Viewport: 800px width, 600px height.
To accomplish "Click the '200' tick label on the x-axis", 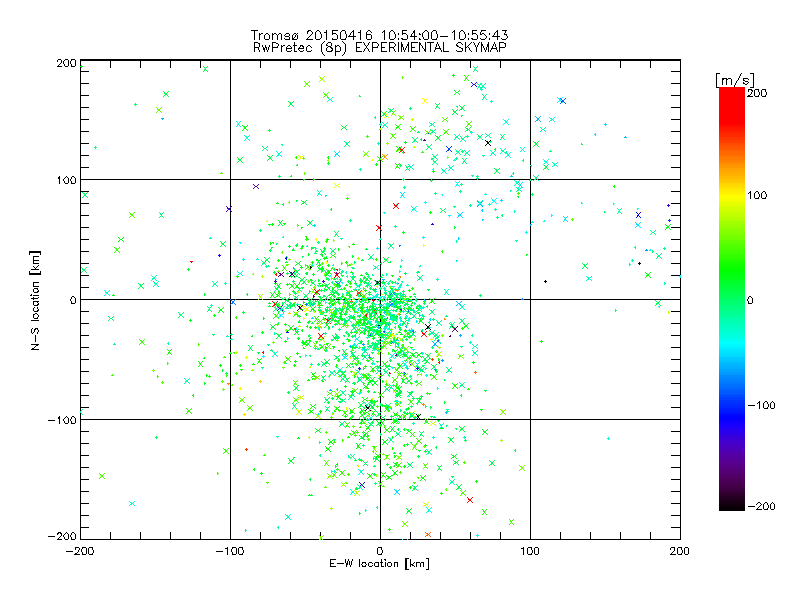I will coord(680,551).
